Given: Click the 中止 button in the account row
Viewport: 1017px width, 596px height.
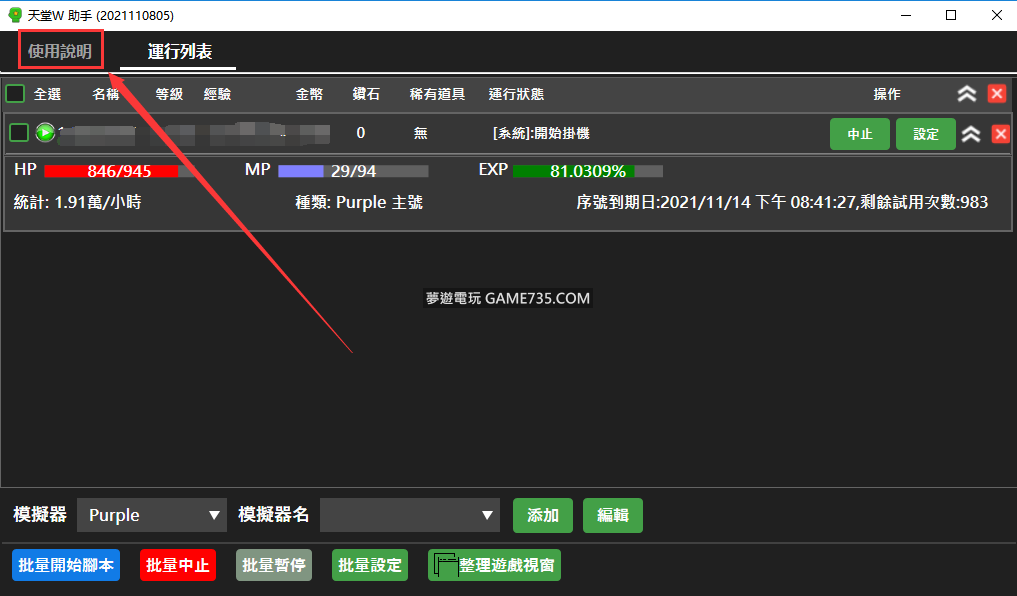Looking at the screenshot, I should click(859, 134).
